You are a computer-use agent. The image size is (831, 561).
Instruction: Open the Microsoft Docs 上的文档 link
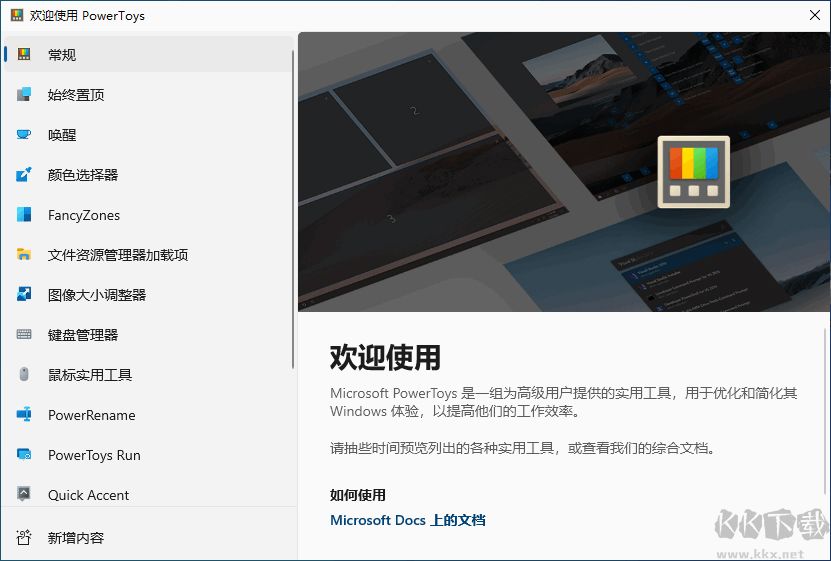click(x=407, y=520)
